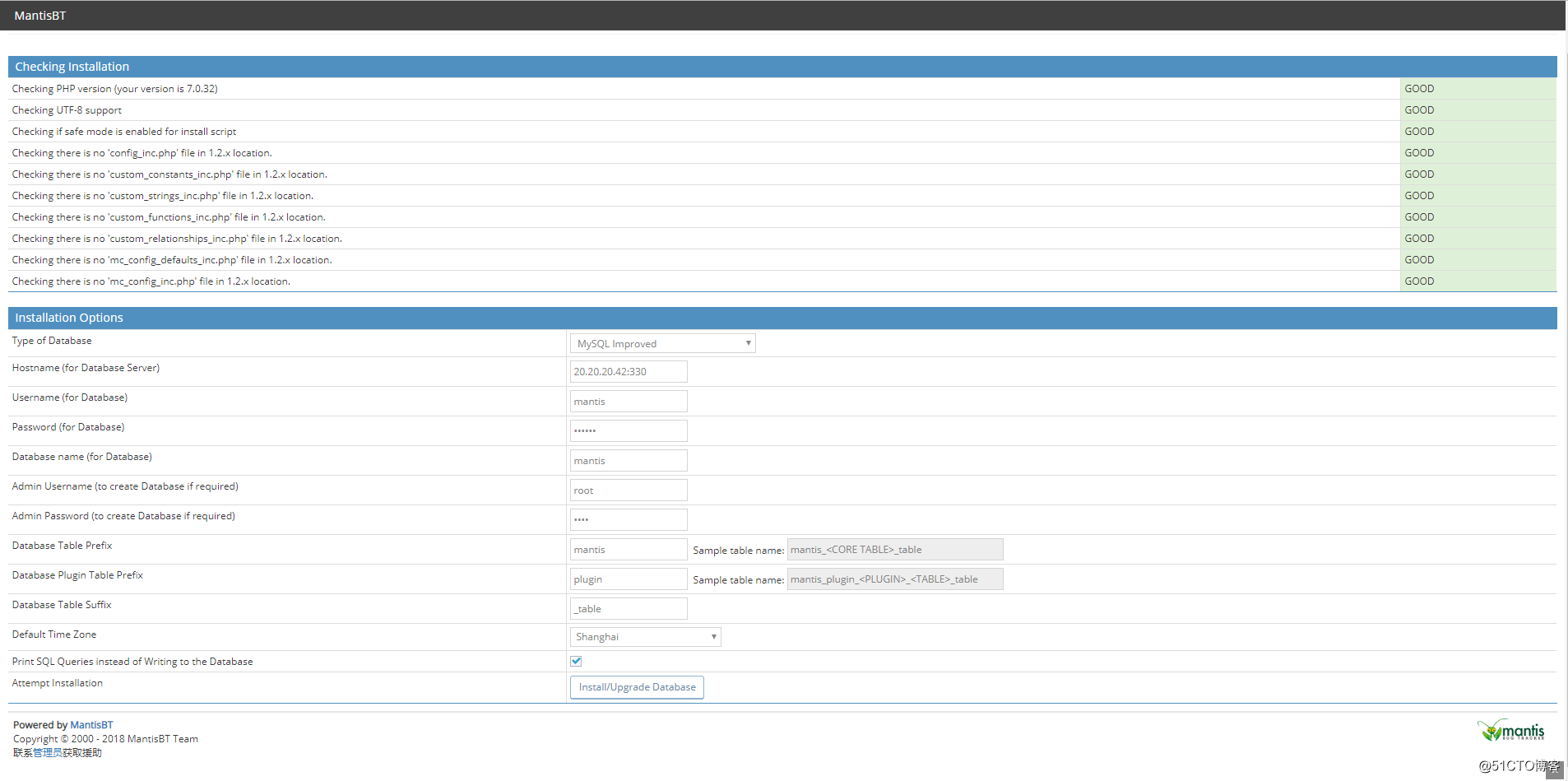Click 'Checking UTF-8 support' text

pos(67,110)
